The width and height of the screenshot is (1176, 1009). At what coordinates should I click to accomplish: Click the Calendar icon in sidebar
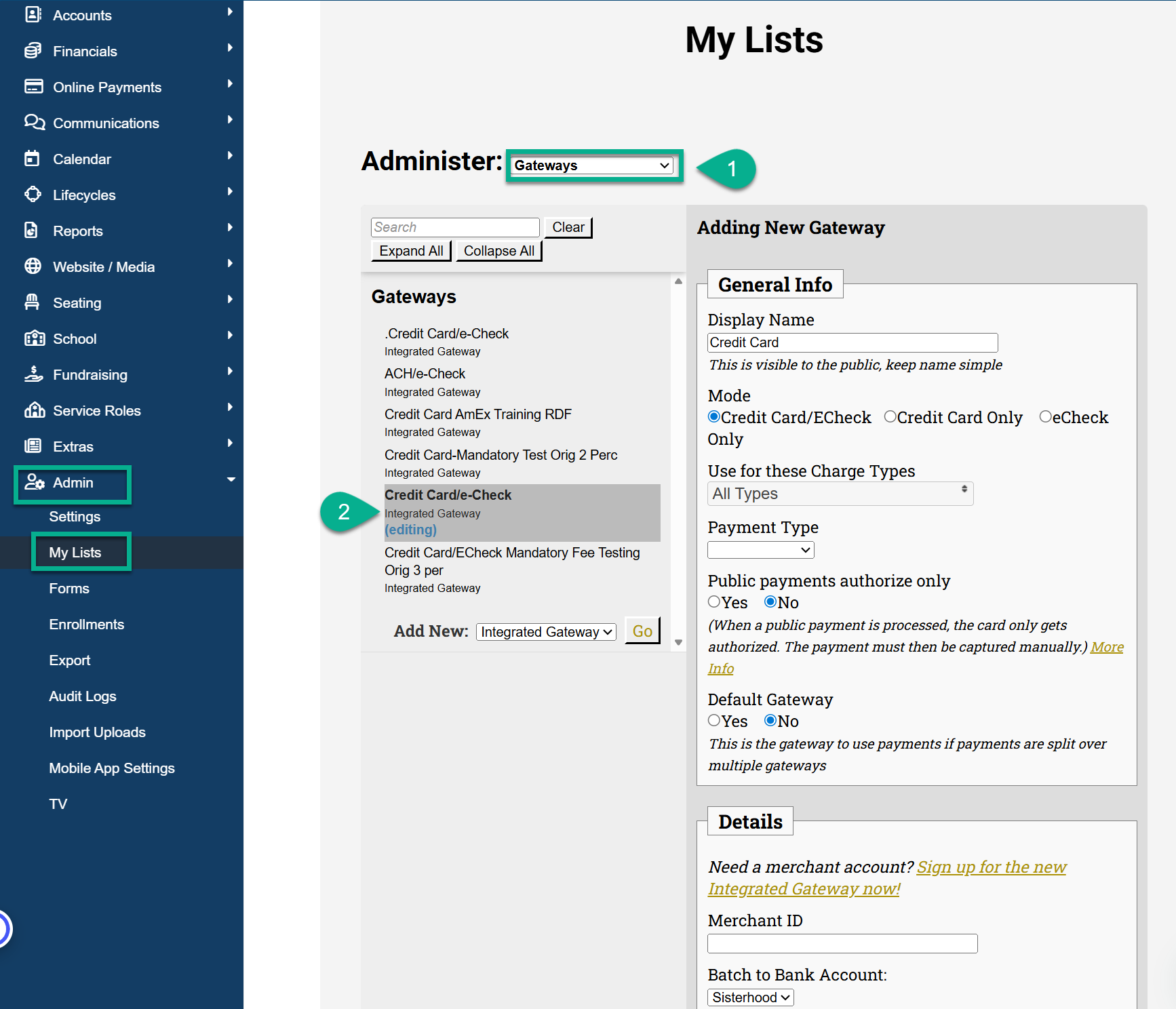pyautogui.click(x=33, y=159)
